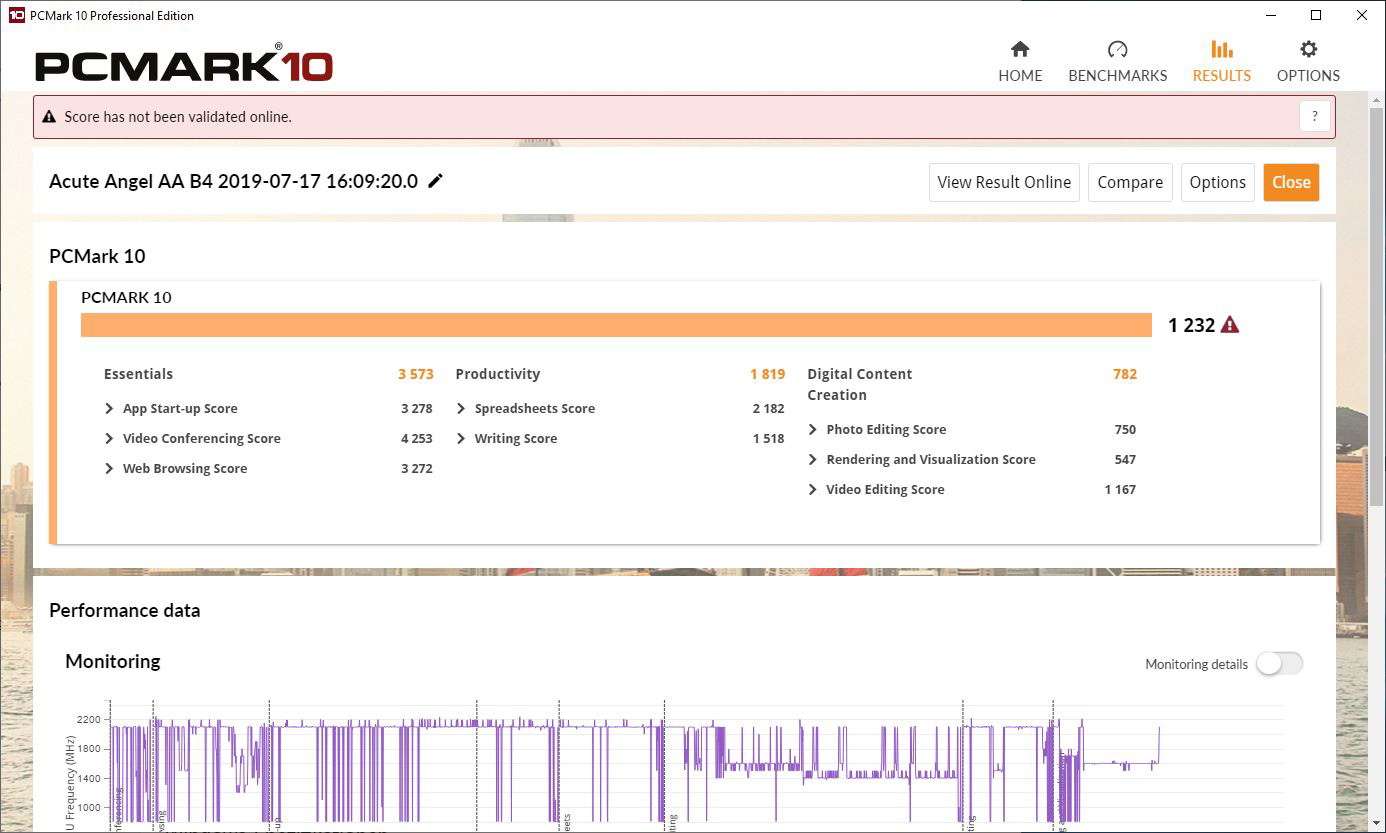Click the PCMark 10 logo
The image size is (1386, 833).
(x=184, y=63)
